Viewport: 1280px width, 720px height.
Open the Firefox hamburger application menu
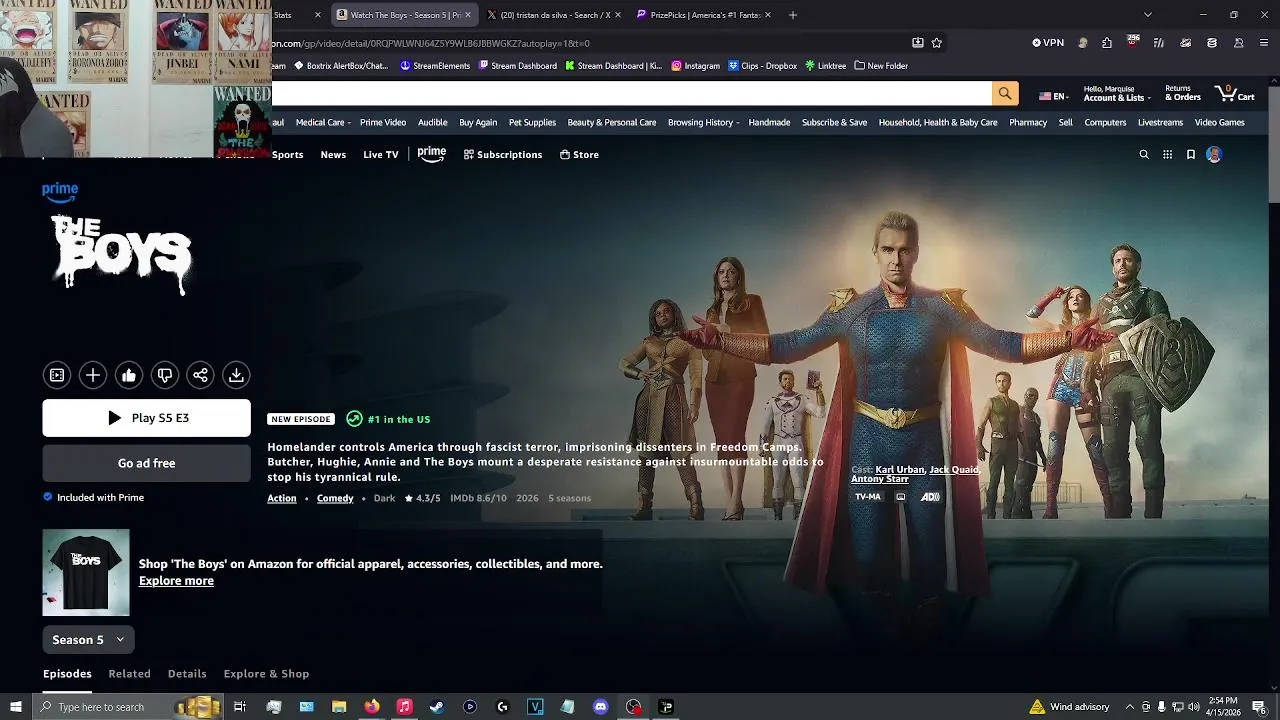coord(1265,43)
